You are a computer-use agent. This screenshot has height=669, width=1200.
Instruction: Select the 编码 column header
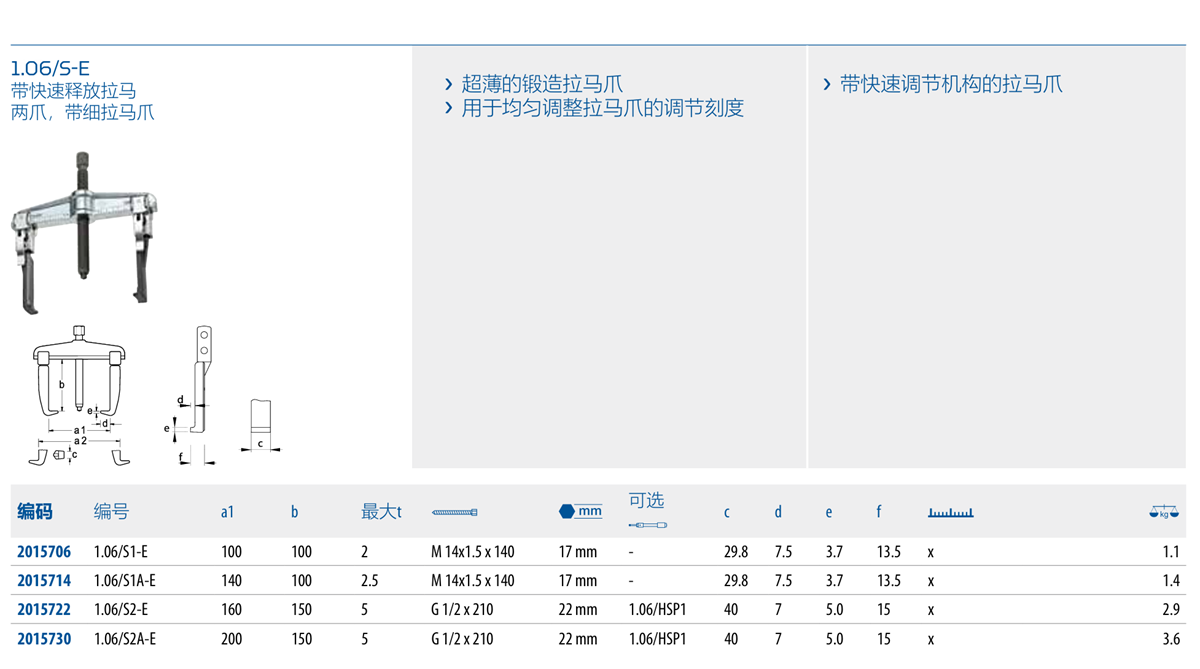pos(35,512)
